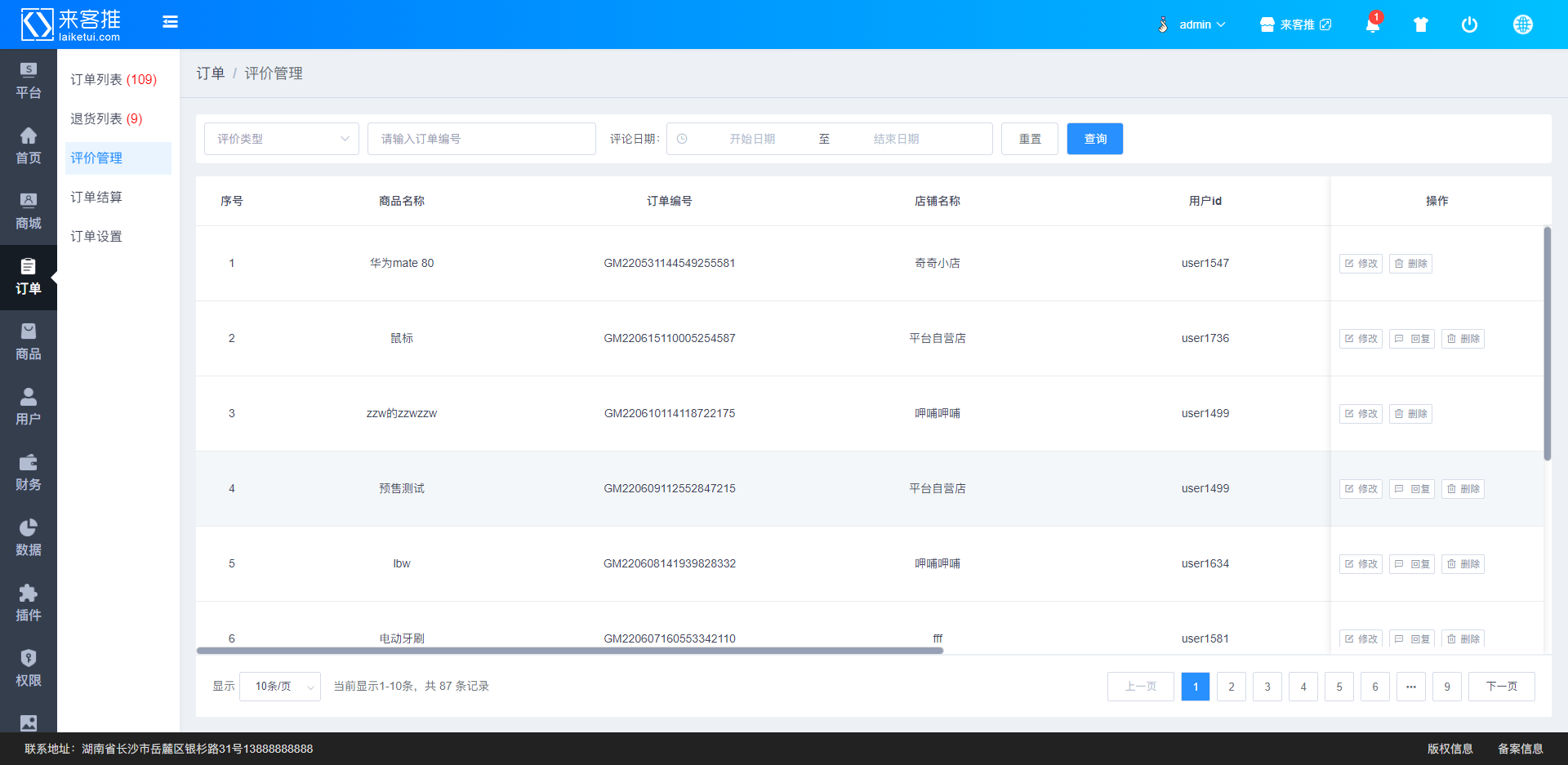
Task: Go to page 6
Action: click(1375, 687)
